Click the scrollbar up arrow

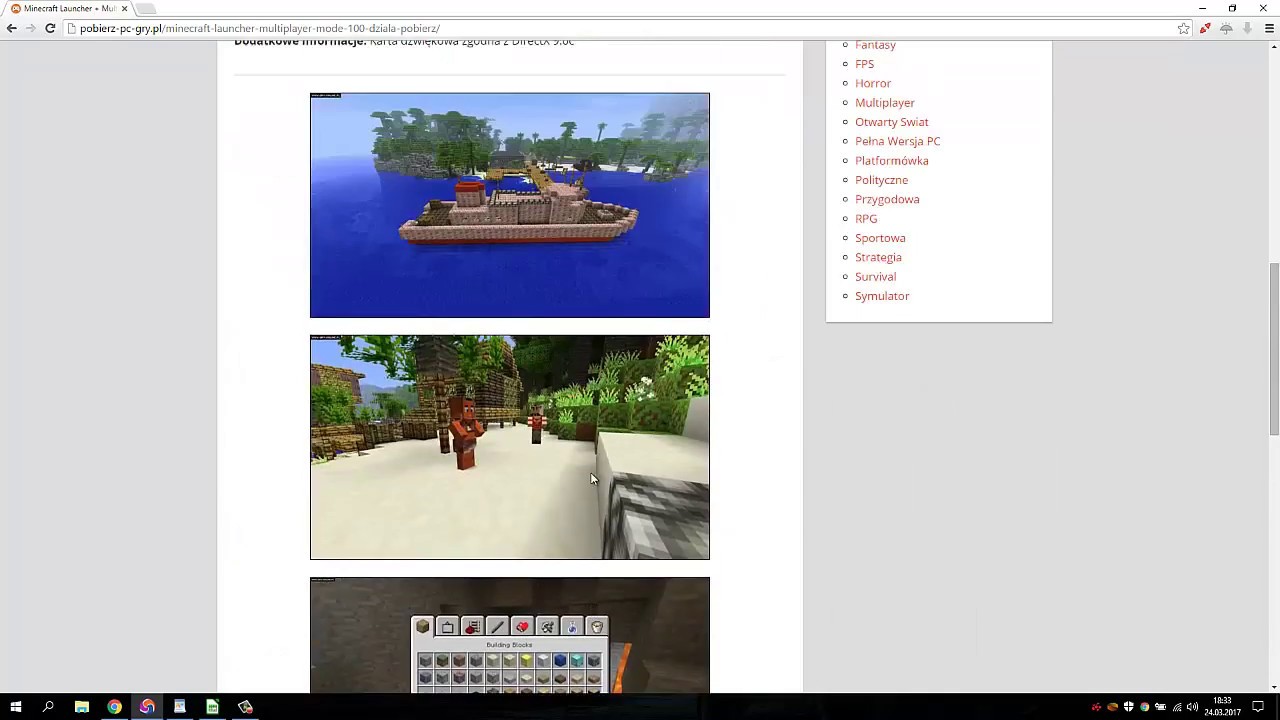tap(1274, 46)
